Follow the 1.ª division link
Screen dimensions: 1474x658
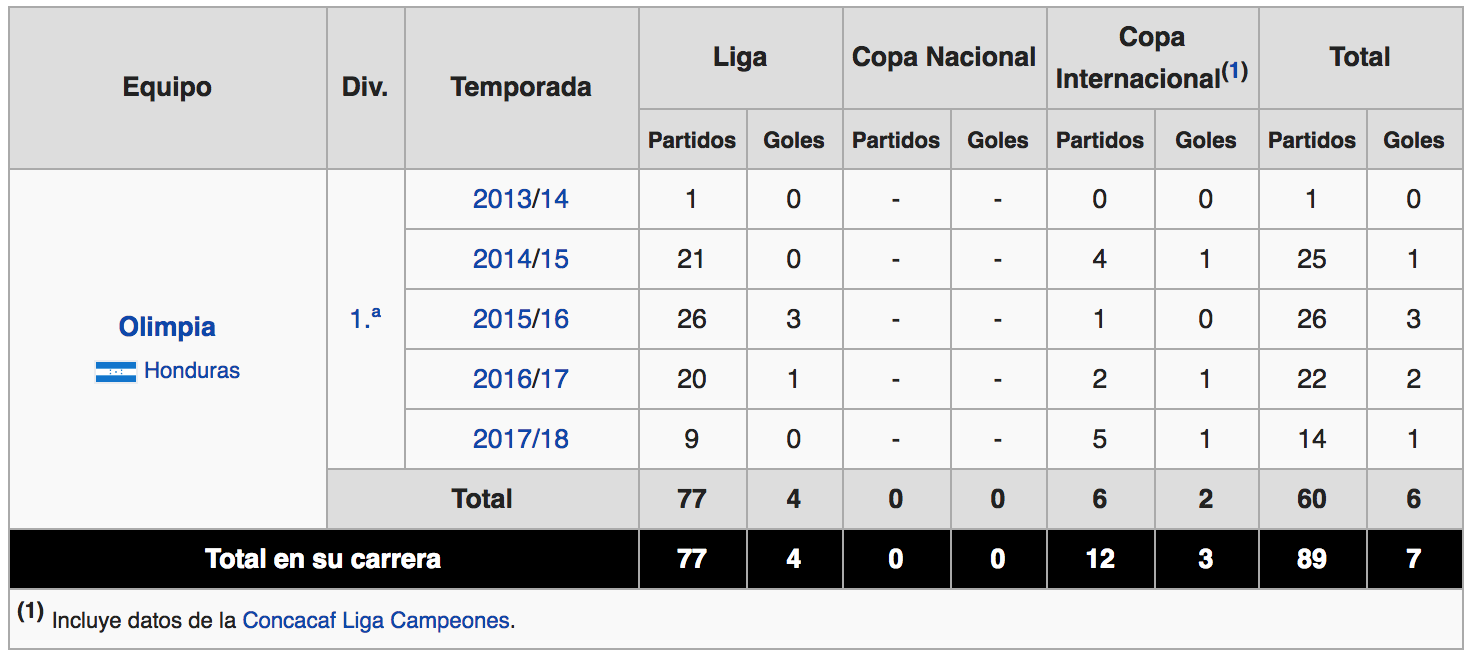point(365,319)
